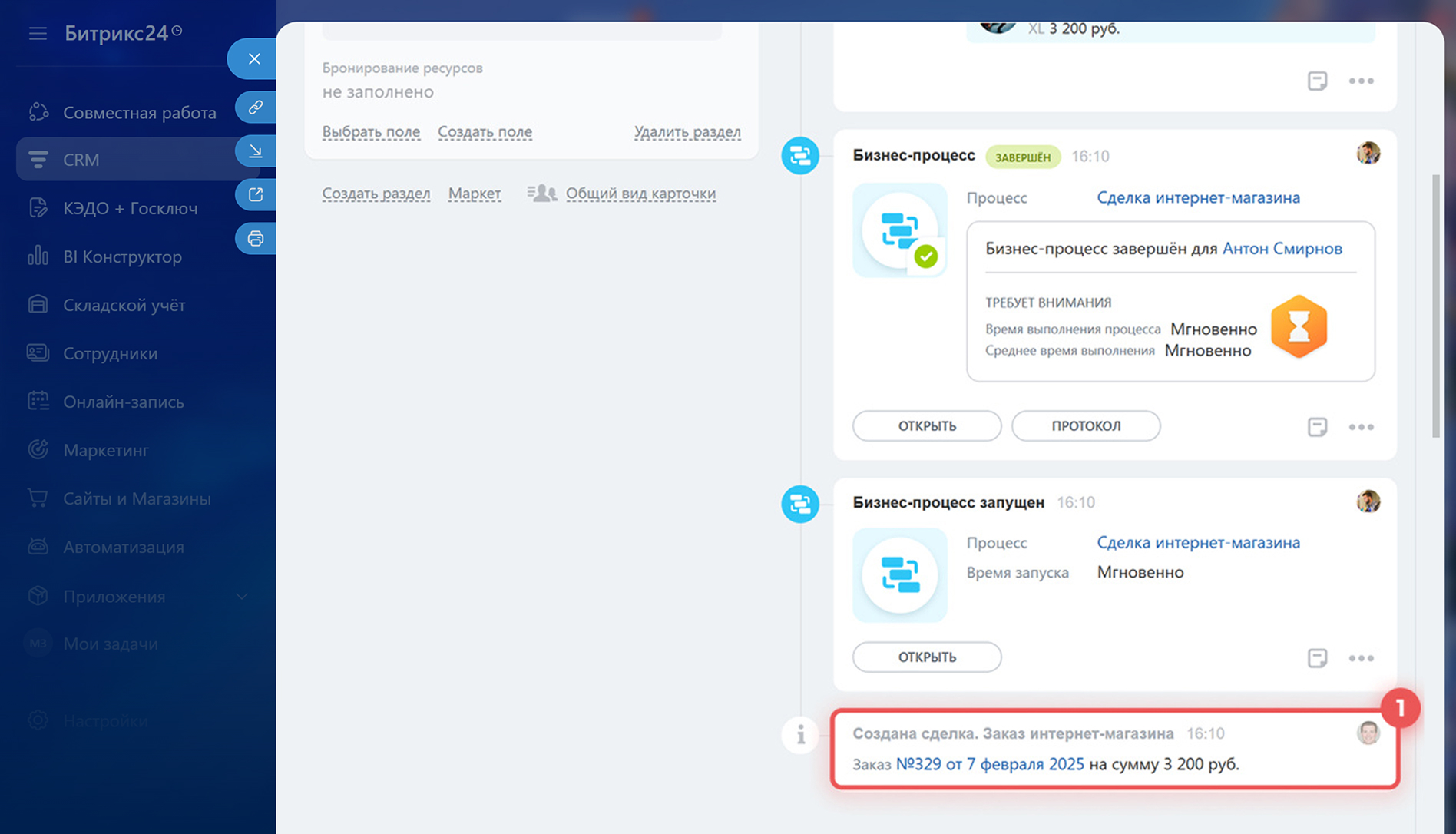Go to Складской учёт in sidebar

pyautogui.click(x=124, y=305)
